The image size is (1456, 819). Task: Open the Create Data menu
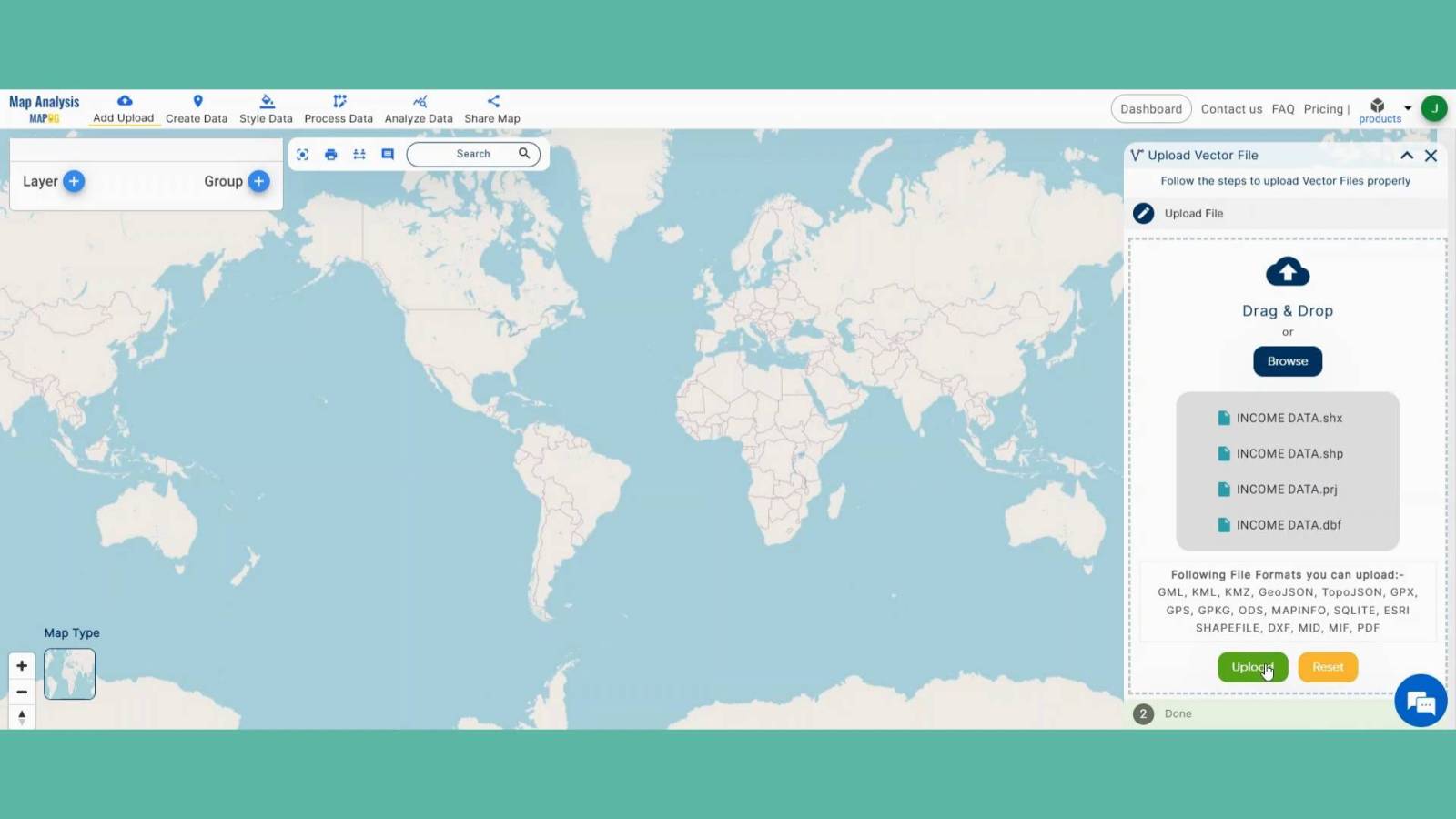[x=197, y=108]
